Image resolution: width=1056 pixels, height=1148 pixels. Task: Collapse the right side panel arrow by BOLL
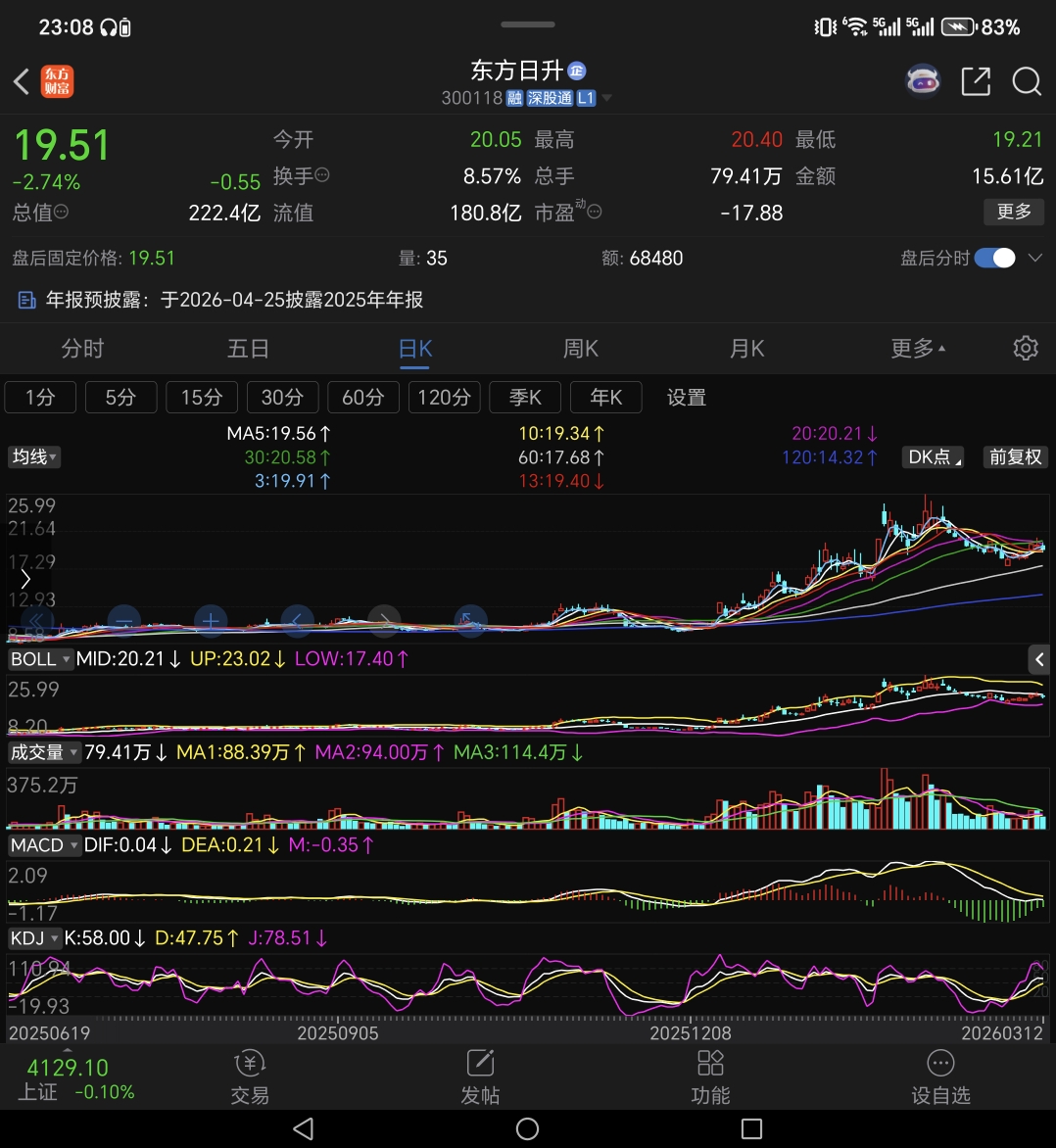(x=1039, y=659)
